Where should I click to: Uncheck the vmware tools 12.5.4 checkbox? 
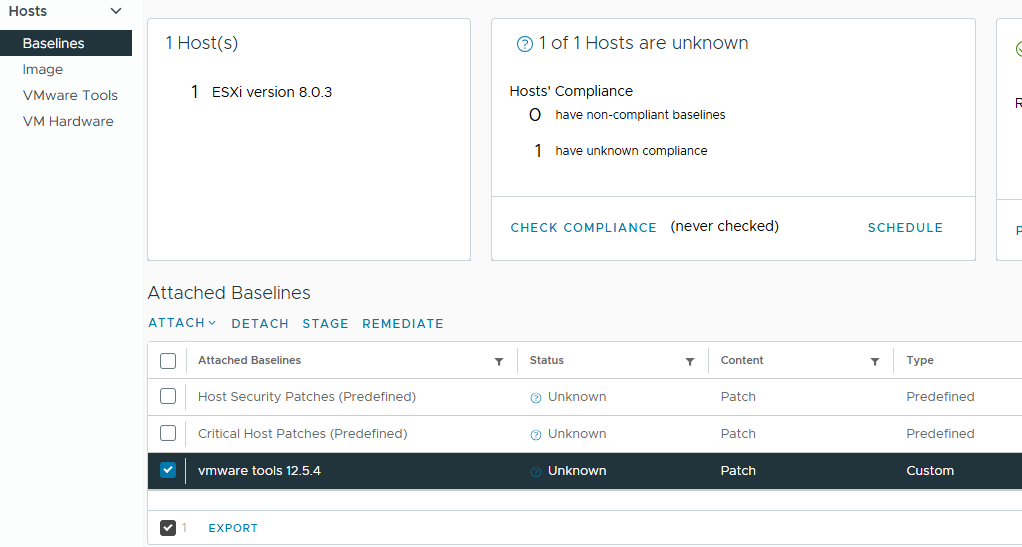(x=168, y=471)
